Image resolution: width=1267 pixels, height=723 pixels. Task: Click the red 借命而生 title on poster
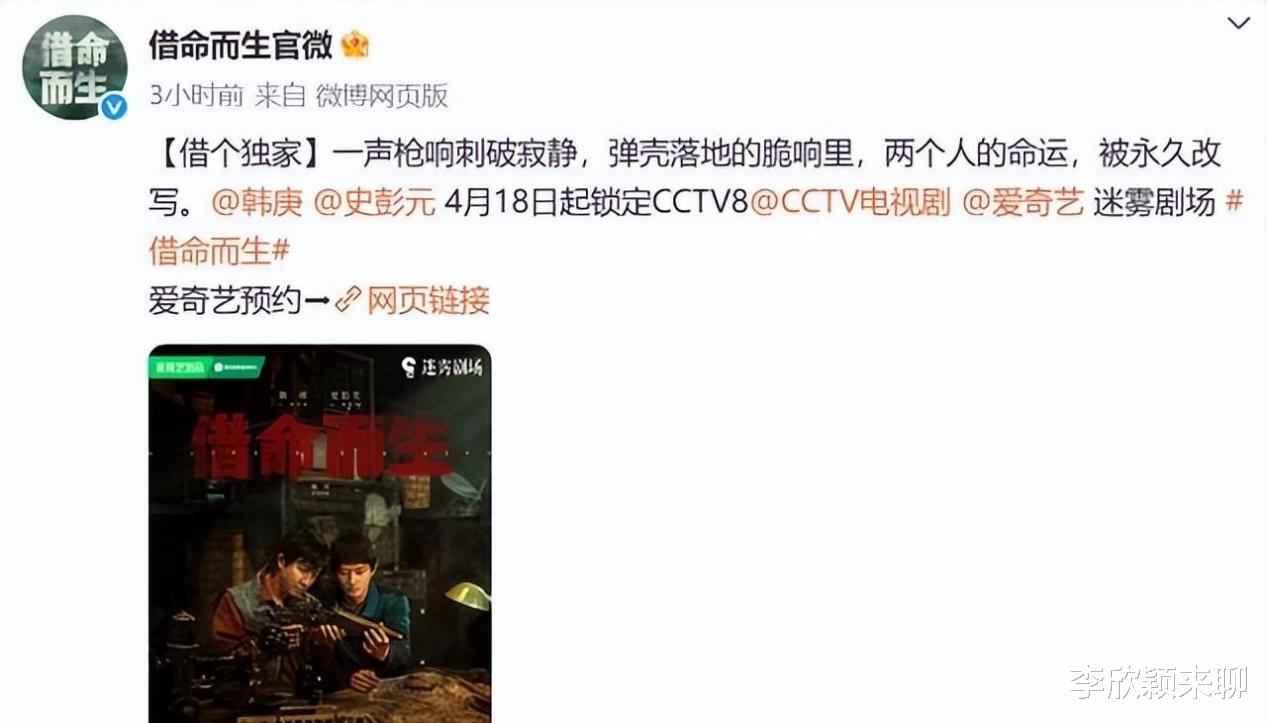click(321, 443)
